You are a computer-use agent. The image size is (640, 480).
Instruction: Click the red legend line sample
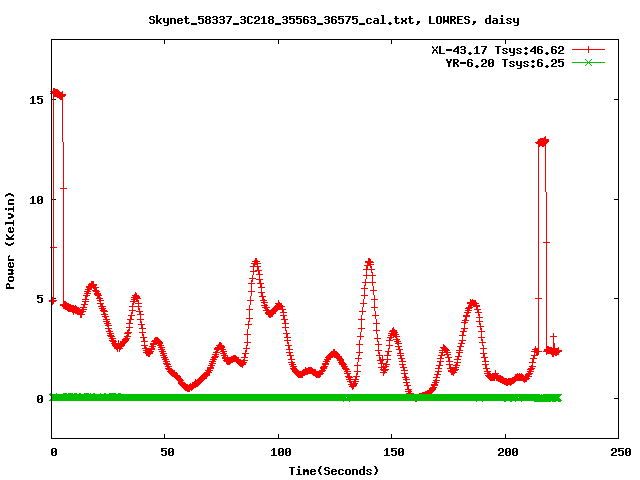coord(588,50)
